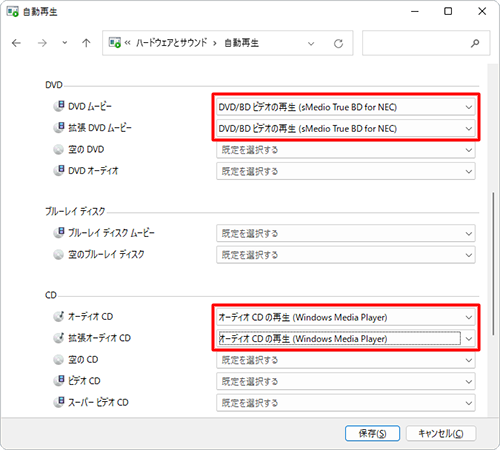Click the オーディオ CD music disc icon
Screen dimensions: 500x450
[x=59, y=316]
